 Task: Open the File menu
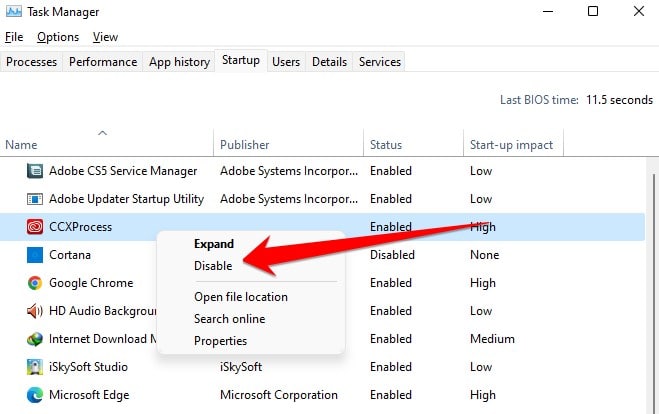tap(14, 37)
